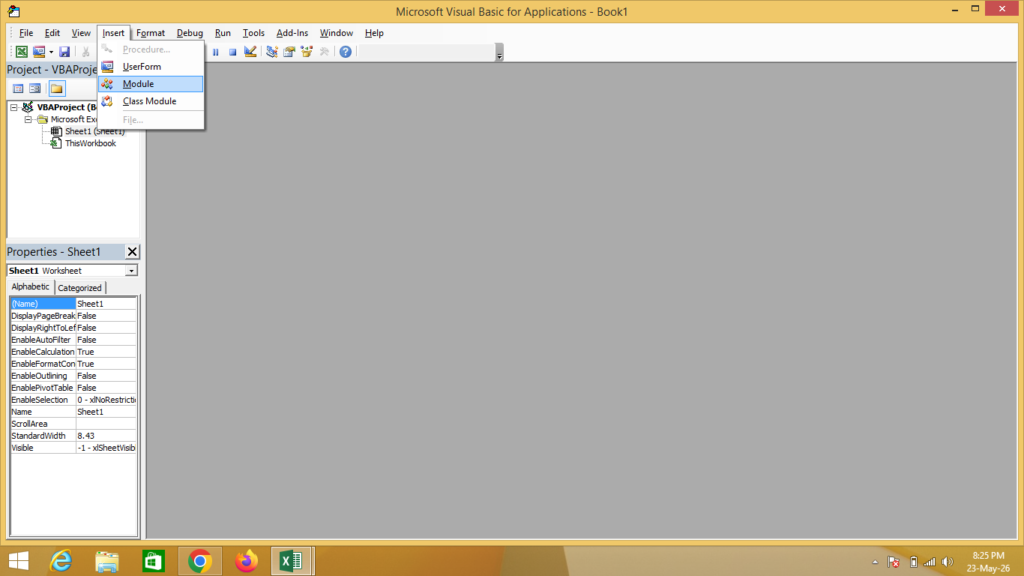Click View Object icon in Project panel
1024x576 pixels.
tap(35, 88)
